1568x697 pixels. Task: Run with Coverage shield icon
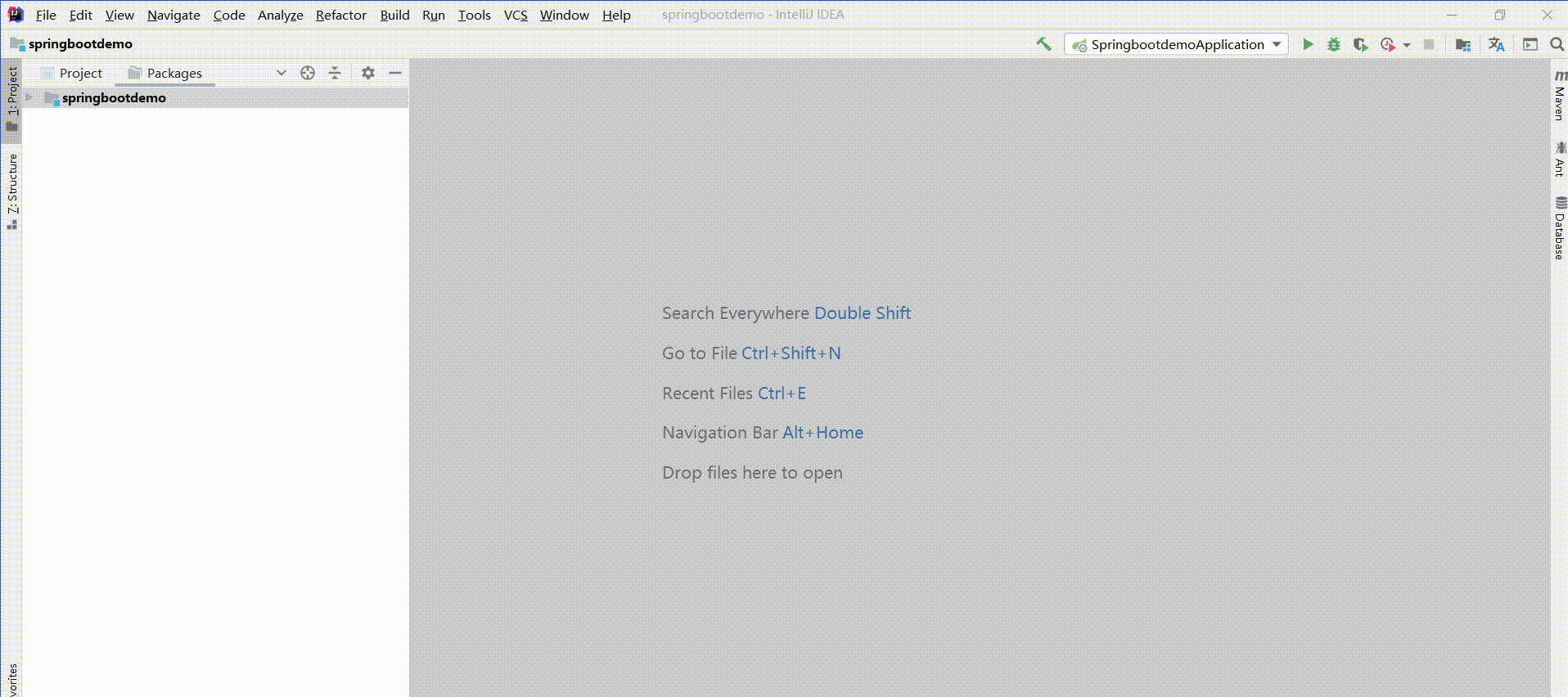(x=1360, y=44)
